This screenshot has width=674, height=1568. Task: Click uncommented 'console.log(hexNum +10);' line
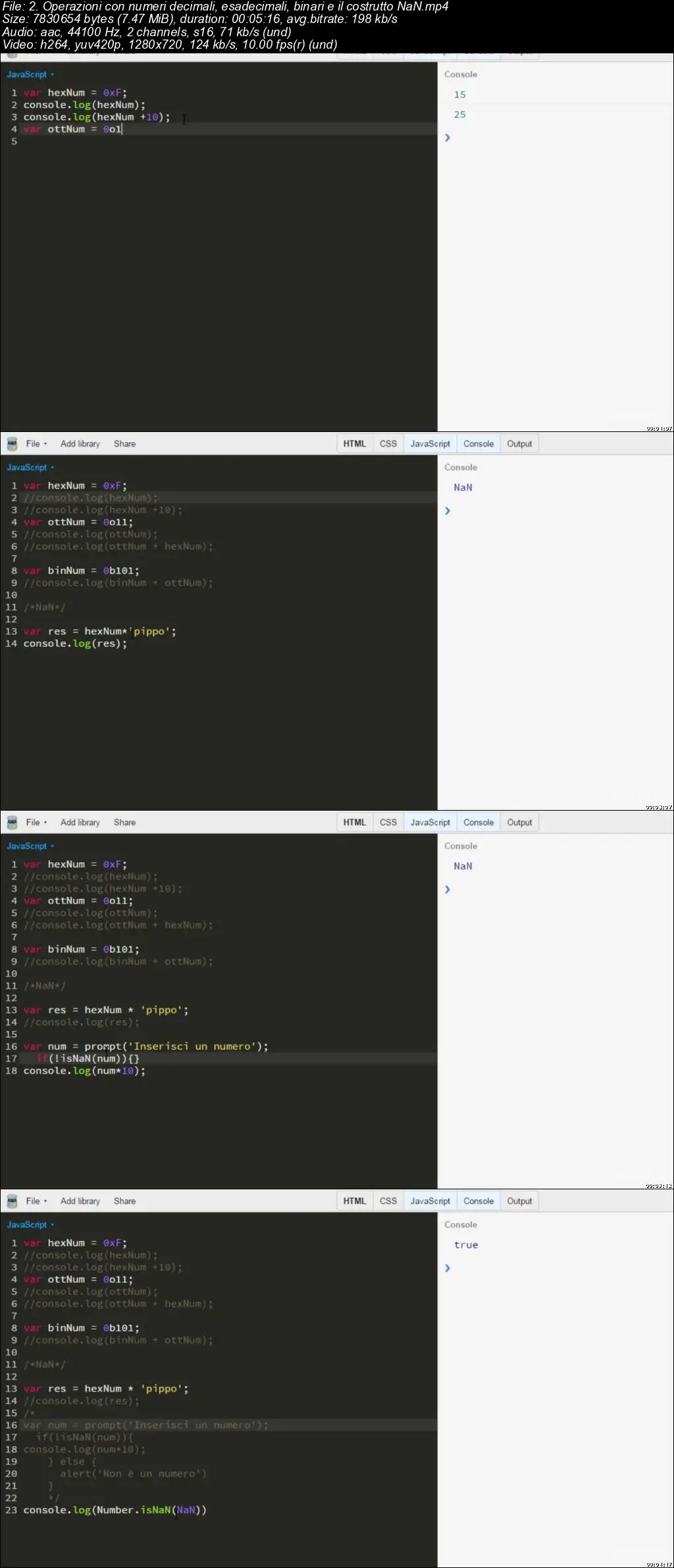click(97, 117)
